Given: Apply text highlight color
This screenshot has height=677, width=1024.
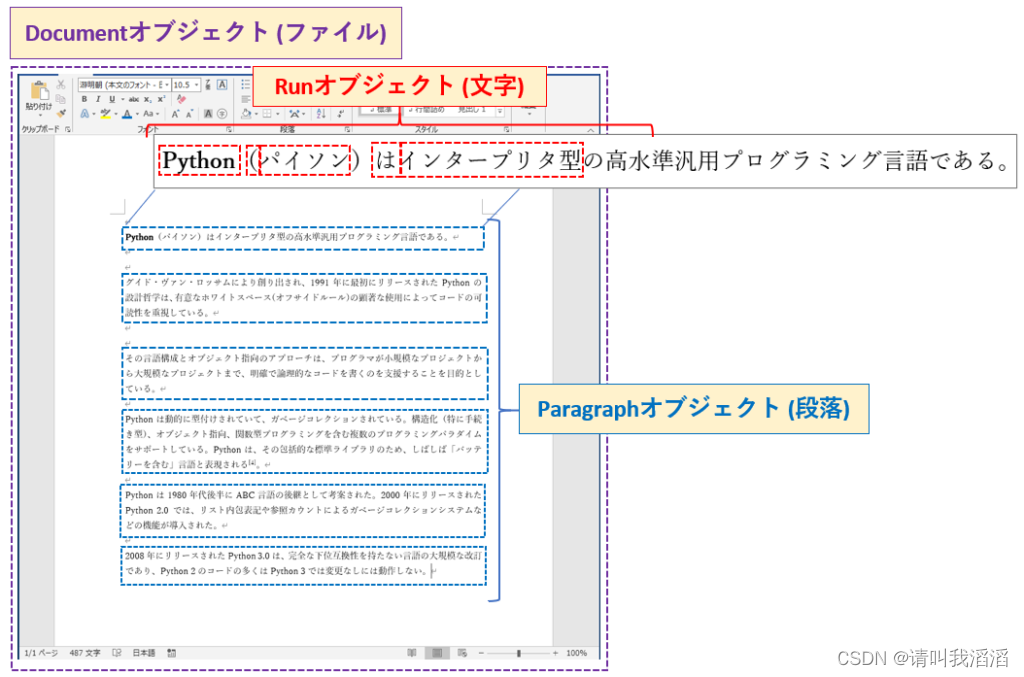Looking at the screenshot, I should [x=106, y=113].
